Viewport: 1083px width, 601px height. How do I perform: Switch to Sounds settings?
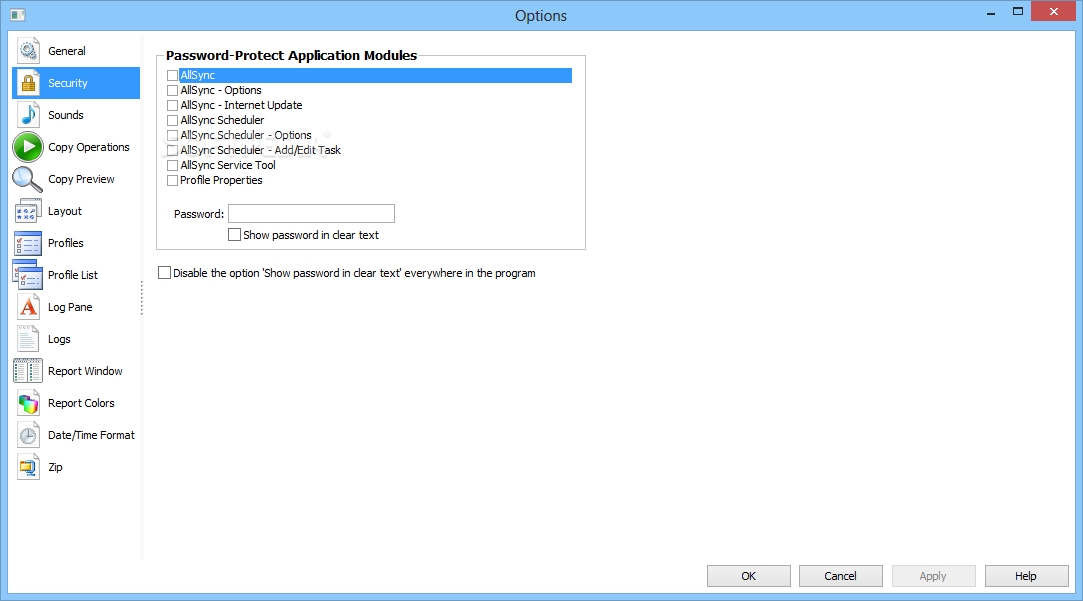click(66, 115)
